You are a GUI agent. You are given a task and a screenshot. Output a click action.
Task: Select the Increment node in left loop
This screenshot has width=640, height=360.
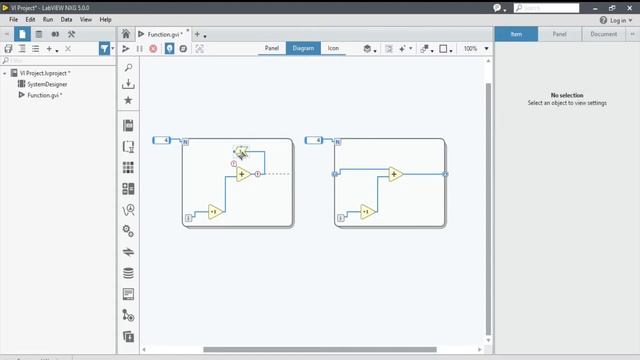215,212
